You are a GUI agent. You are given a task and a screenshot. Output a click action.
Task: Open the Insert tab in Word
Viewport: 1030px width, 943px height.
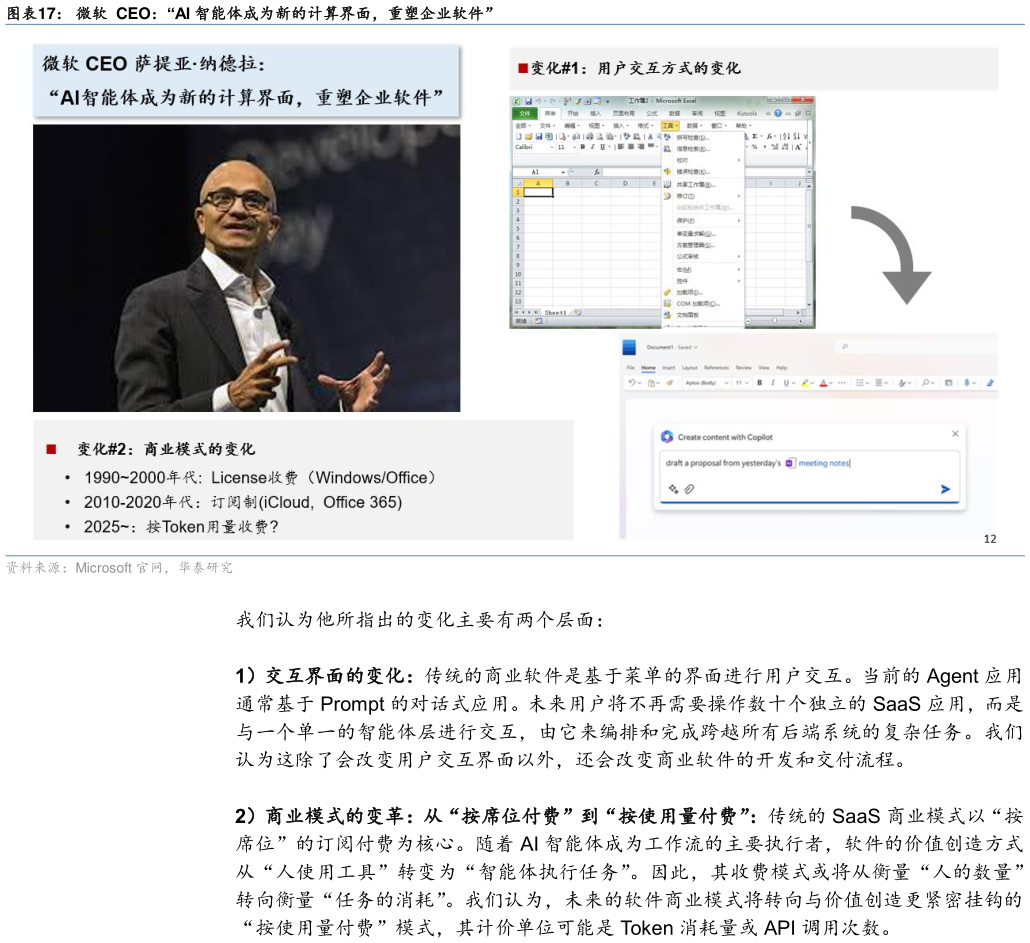(x=668, y=368)
